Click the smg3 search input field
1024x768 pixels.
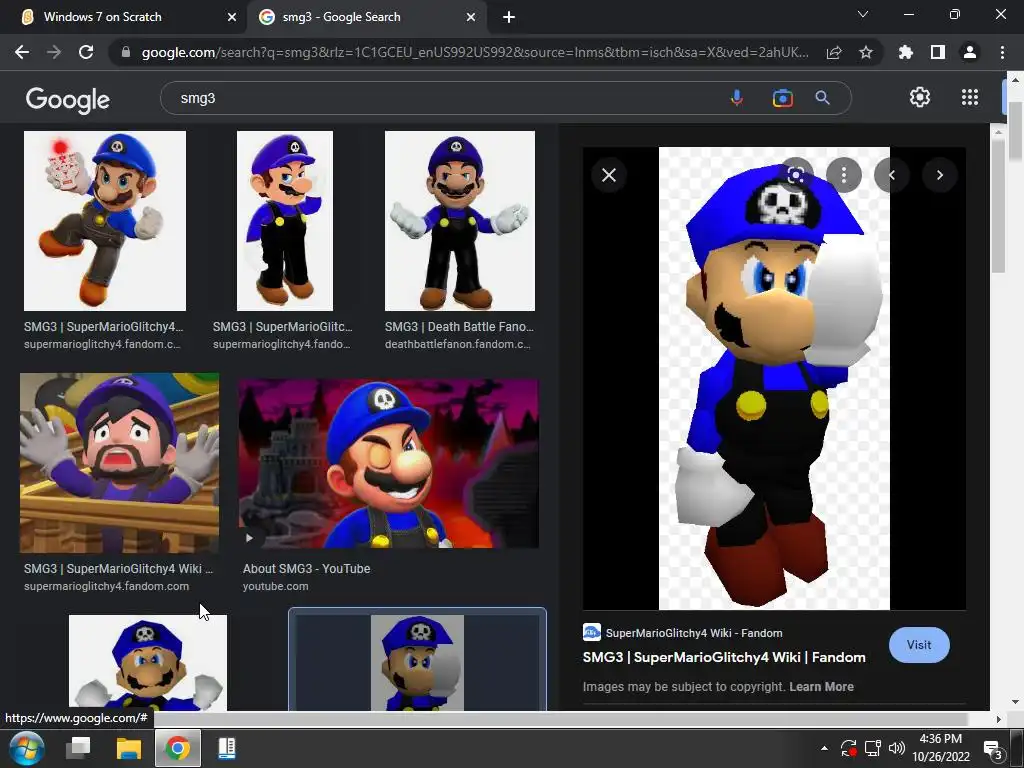click(x=444, y=98)
